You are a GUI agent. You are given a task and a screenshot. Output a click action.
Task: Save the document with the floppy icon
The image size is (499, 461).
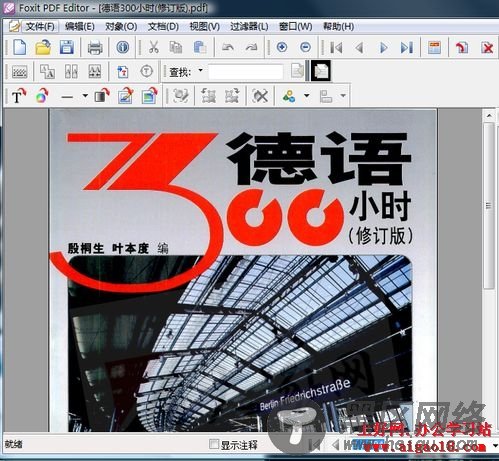pyautogui.click(x=67, y=47)
